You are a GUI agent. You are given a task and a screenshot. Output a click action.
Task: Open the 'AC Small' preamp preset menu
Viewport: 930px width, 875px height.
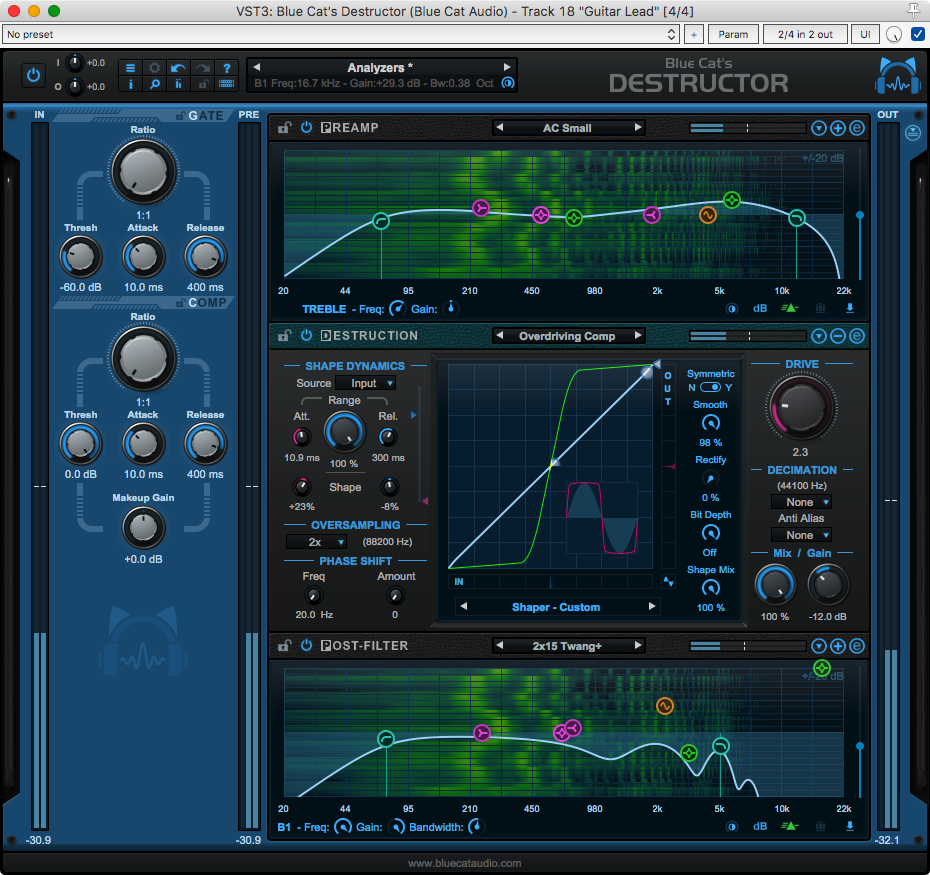pyautogui.click(x=567, y=128)
